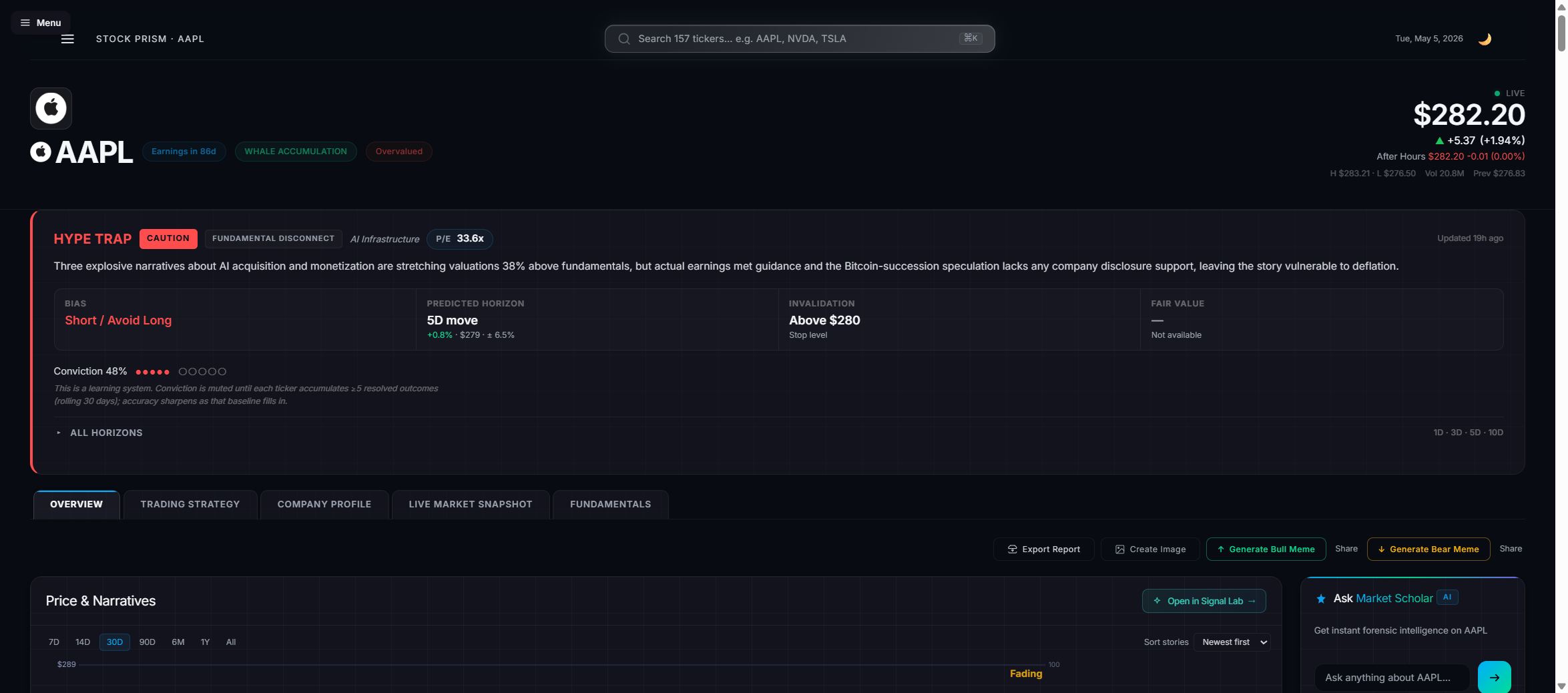Click the Fading narrative label

(x=1026, y=674)
